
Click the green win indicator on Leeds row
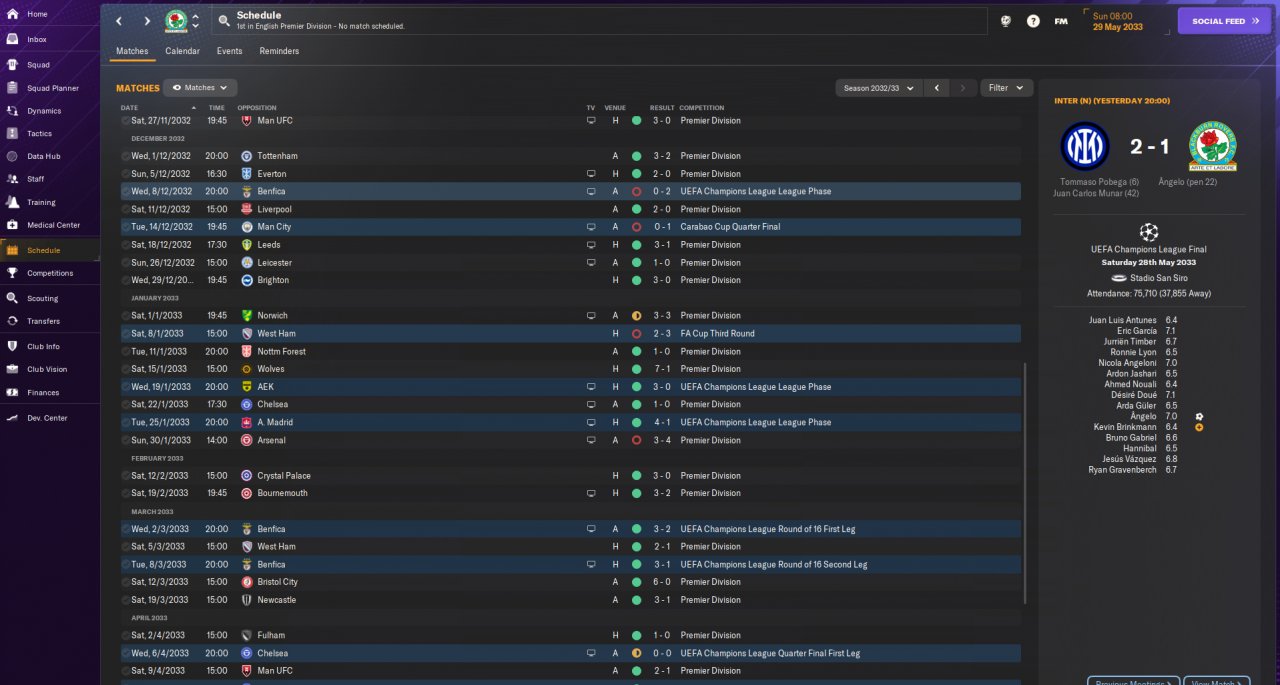point(636,245)
